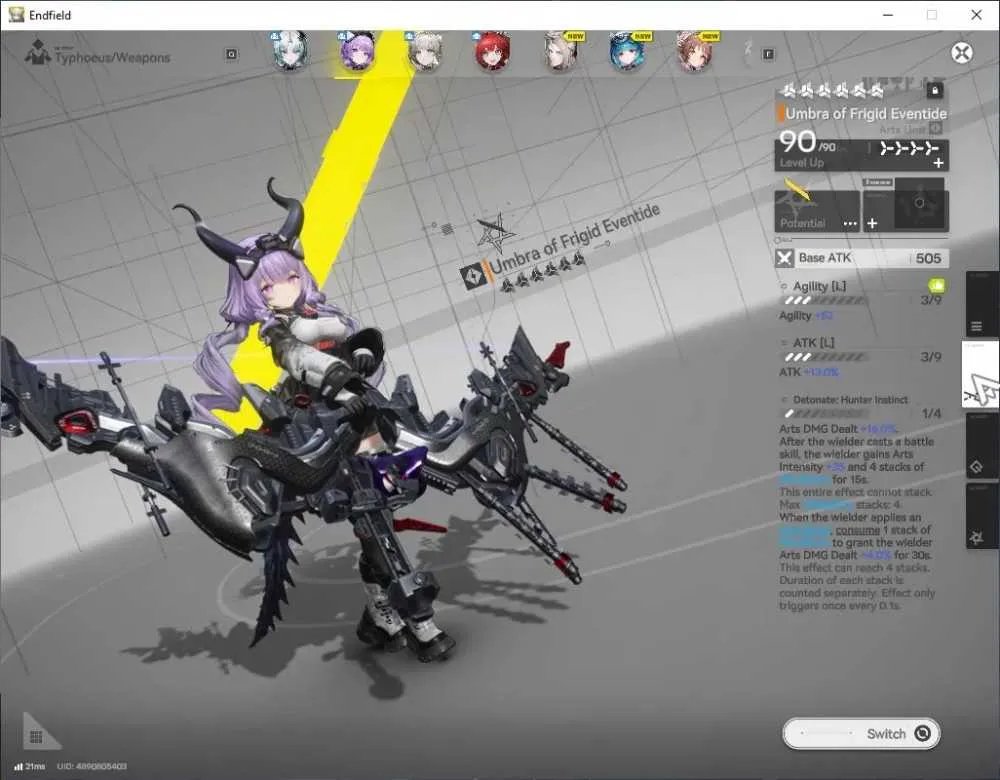Open the bottom side tab with the gear-like icon

(976, 538)
